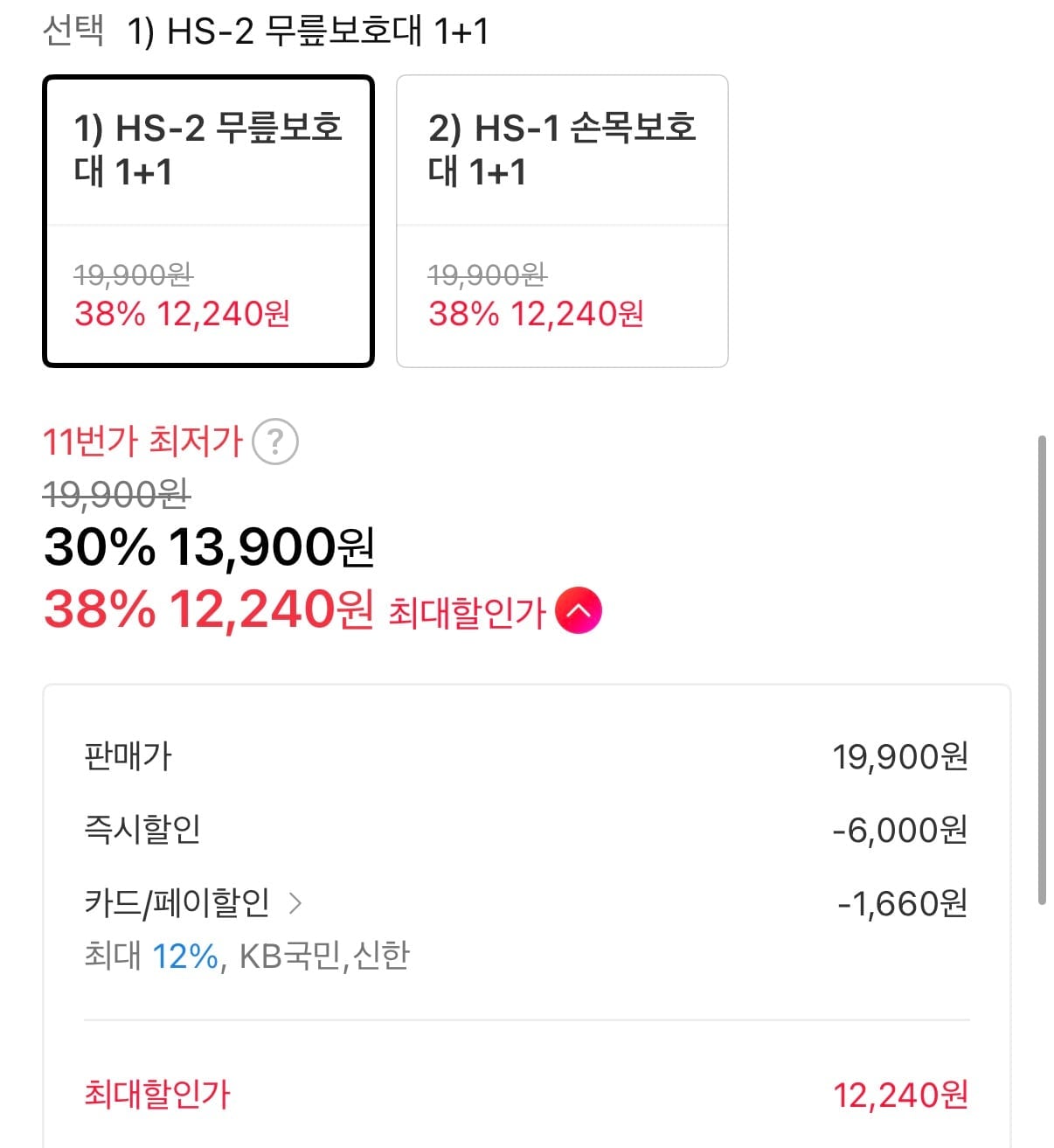
Task: Click the bold black 30% 13,900원 price
Action: (209, 547)
